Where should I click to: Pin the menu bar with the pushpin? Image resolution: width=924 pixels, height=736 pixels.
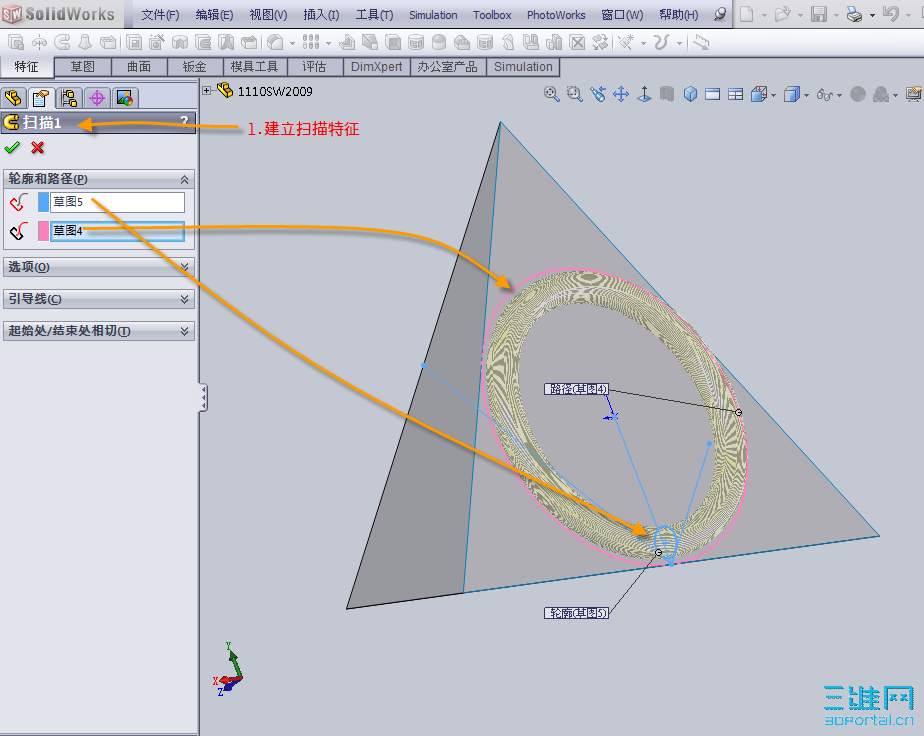(x=720, y=15)
